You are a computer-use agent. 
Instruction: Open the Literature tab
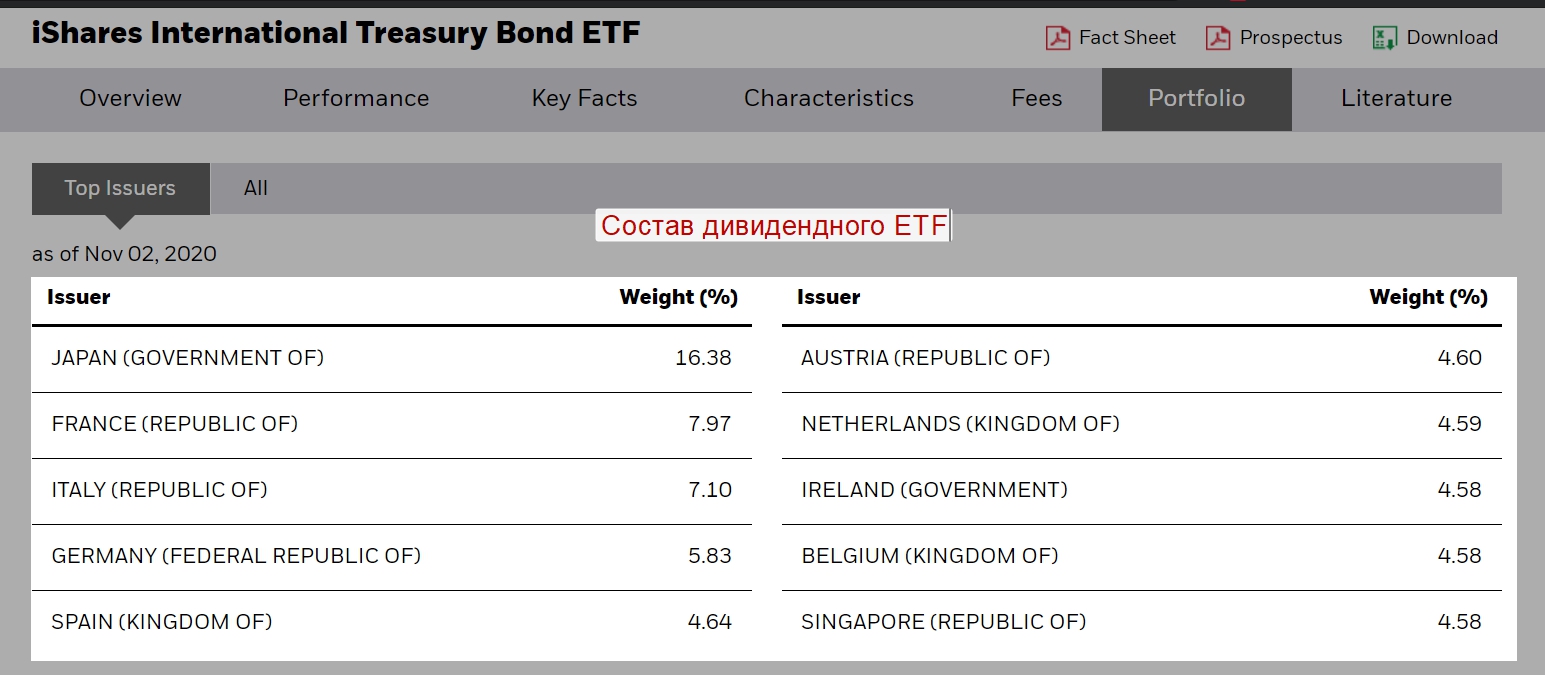coord(1396,98)
